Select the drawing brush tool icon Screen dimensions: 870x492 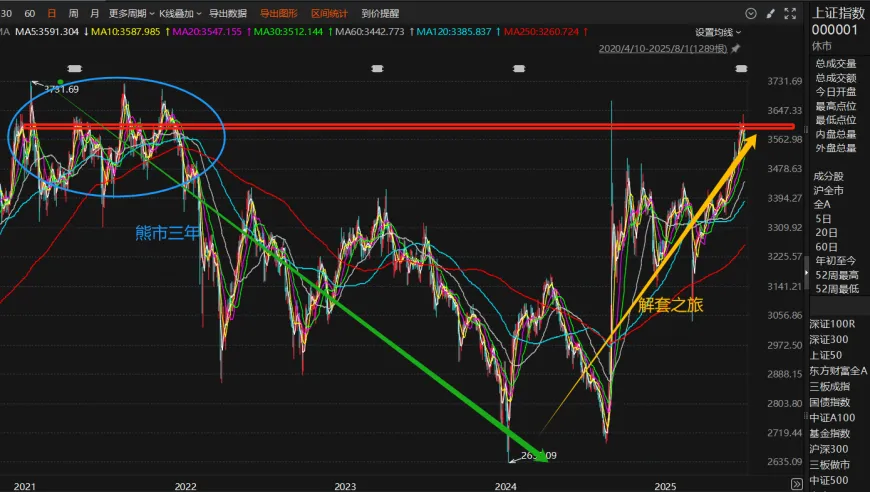770,14
